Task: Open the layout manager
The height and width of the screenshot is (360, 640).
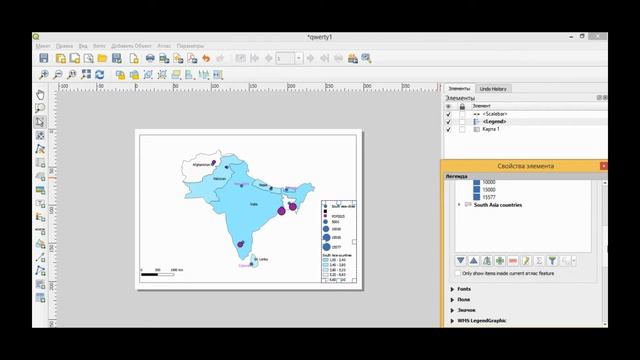Action: point(89,58)
